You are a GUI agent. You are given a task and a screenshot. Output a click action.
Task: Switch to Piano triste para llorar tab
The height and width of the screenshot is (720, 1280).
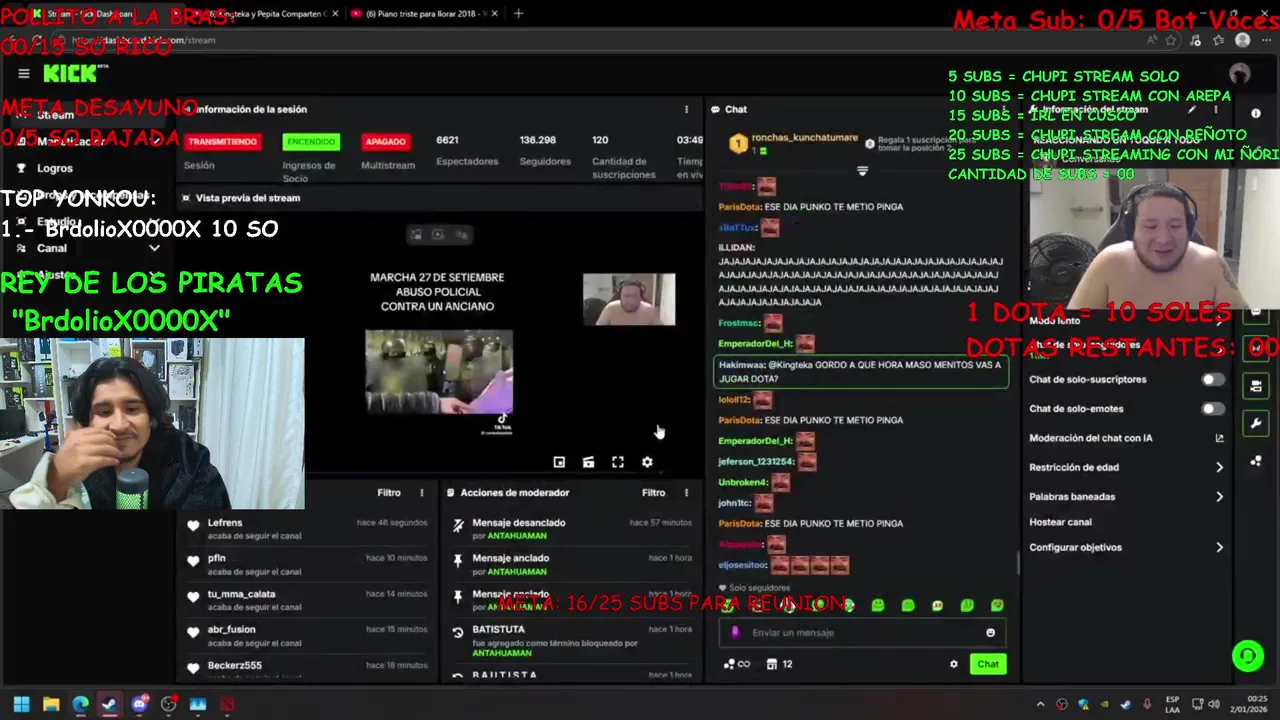427,14
